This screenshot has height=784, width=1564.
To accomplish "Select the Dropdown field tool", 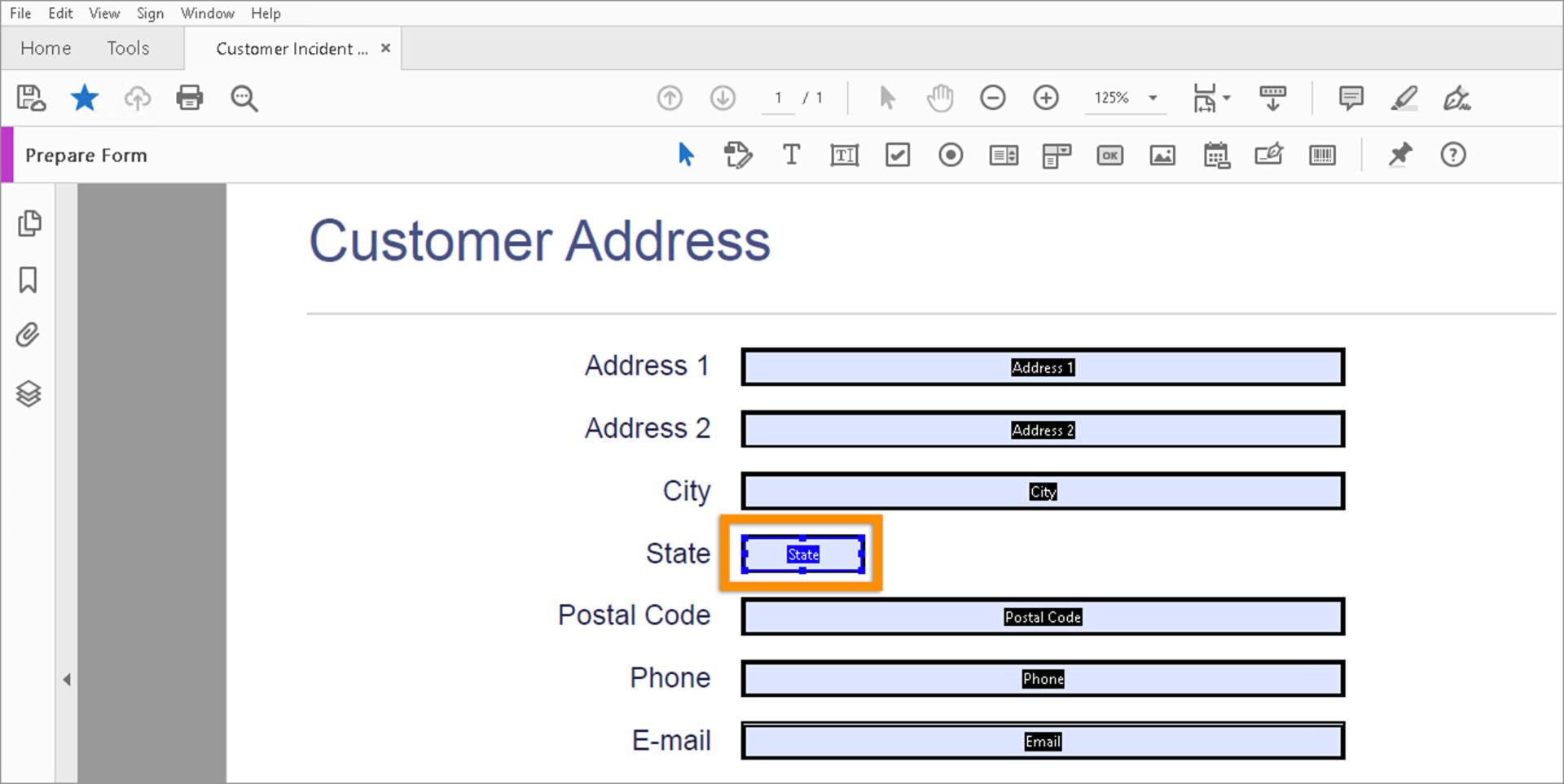I will 1056,155.
